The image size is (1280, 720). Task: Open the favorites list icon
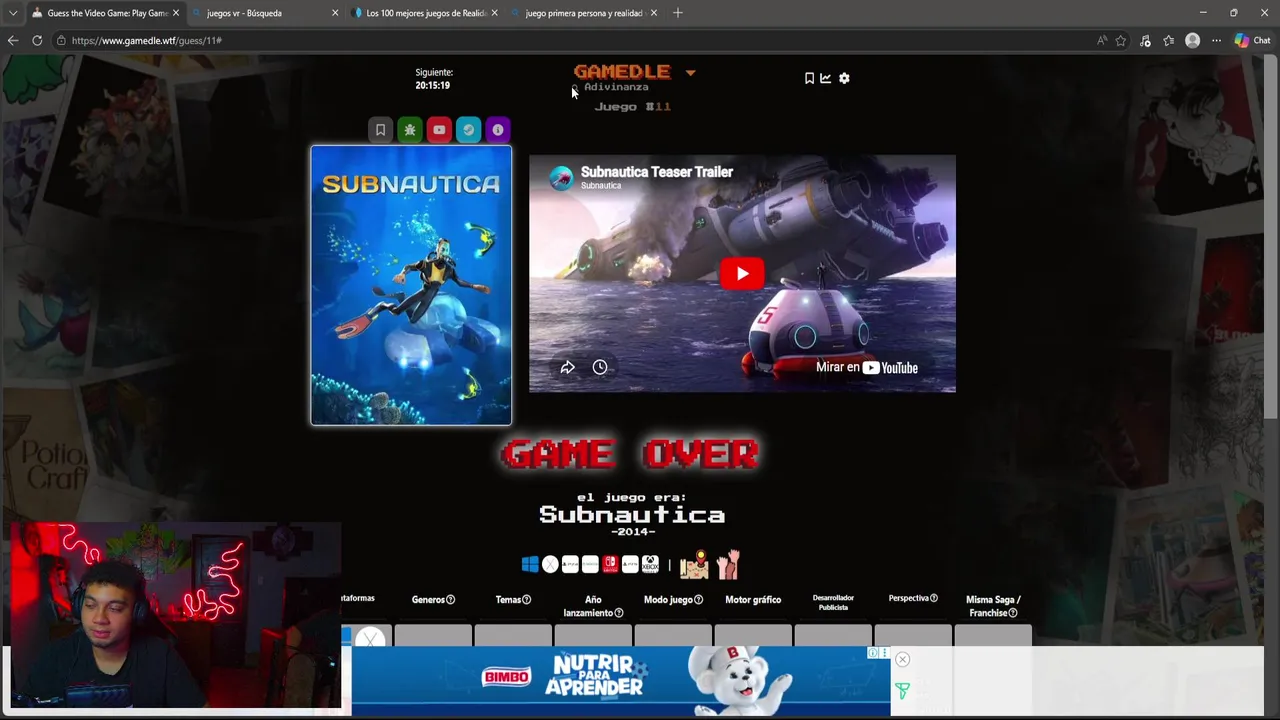coord(1169,40)
